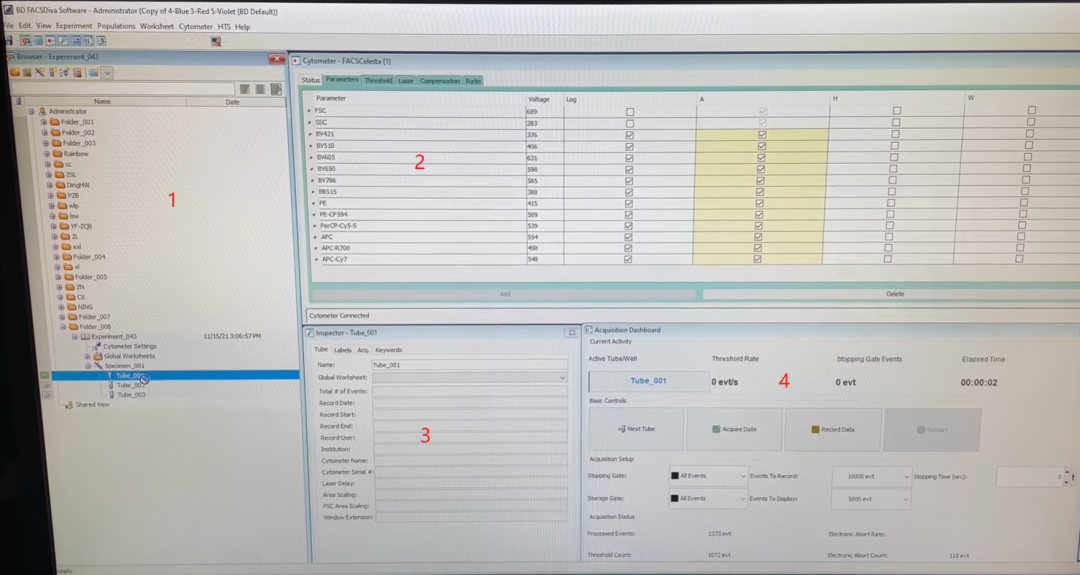Screen dimensions: 1080x575
Task: Collapse the Experiment_043 tree node
Action: tap(75, 337)
